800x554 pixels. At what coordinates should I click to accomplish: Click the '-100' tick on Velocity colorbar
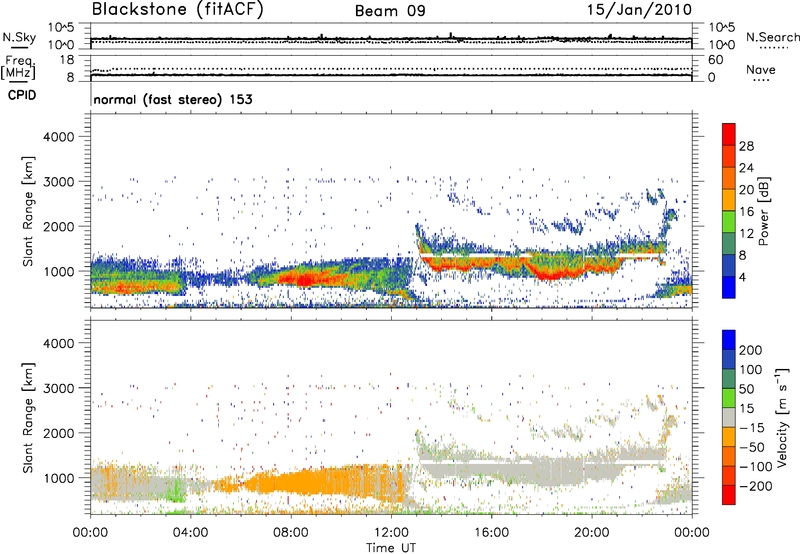point(756,467)
